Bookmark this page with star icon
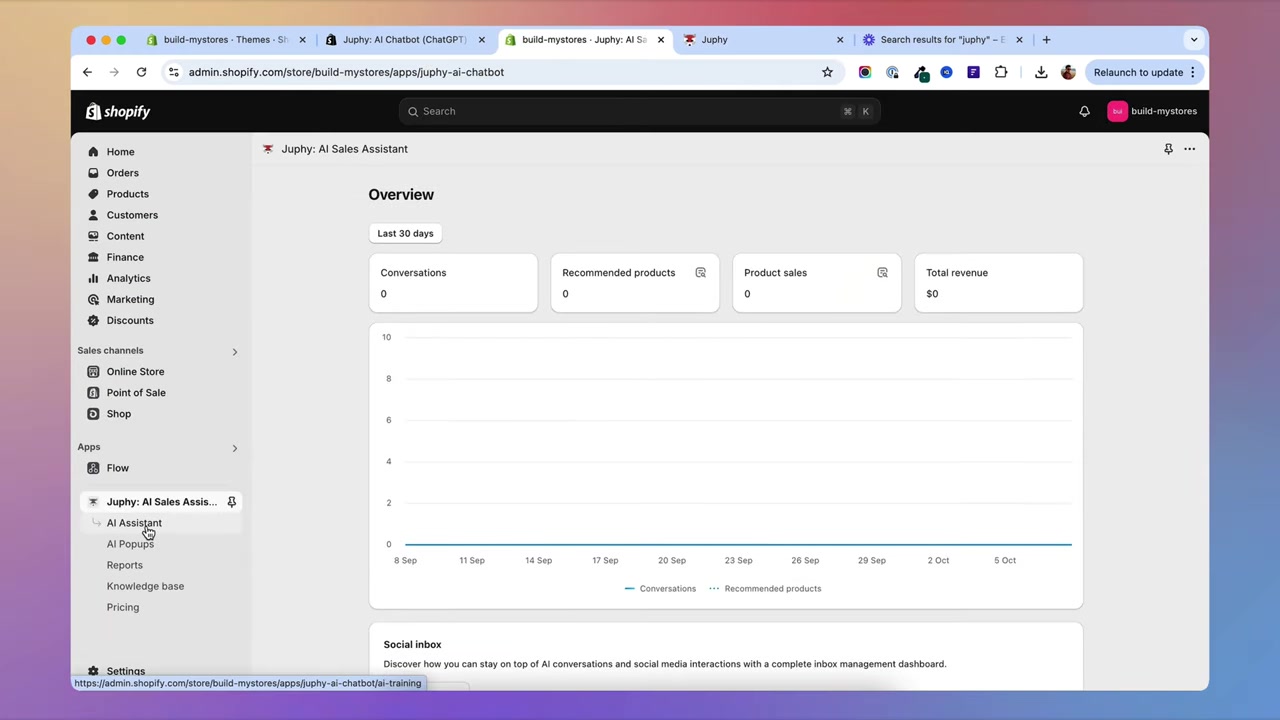The width and height of the screenshot is (1280, 720). tap(827, 72)
